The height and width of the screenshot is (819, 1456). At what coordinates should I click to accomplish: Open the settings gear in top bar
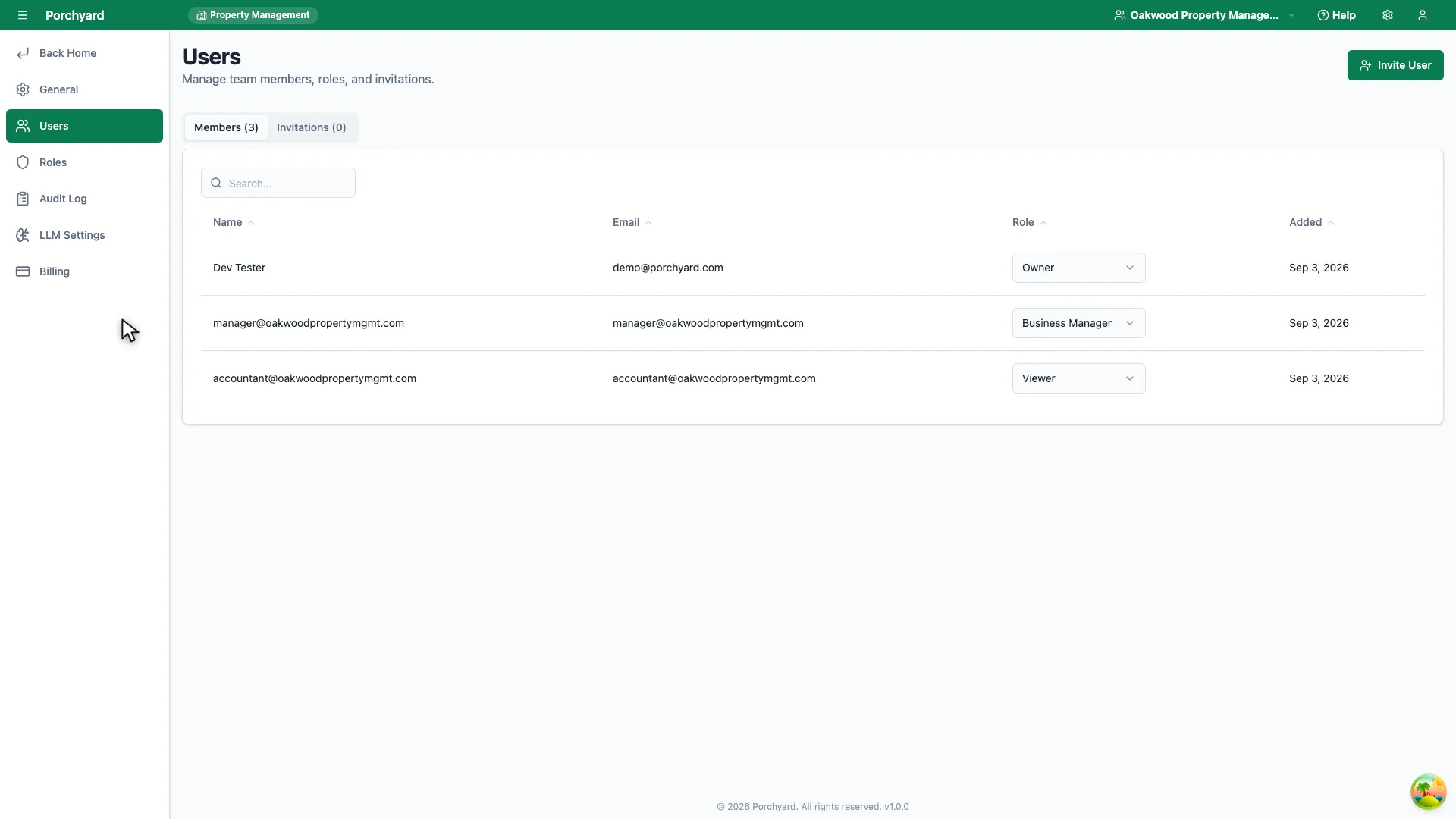tap(1388, 15)
